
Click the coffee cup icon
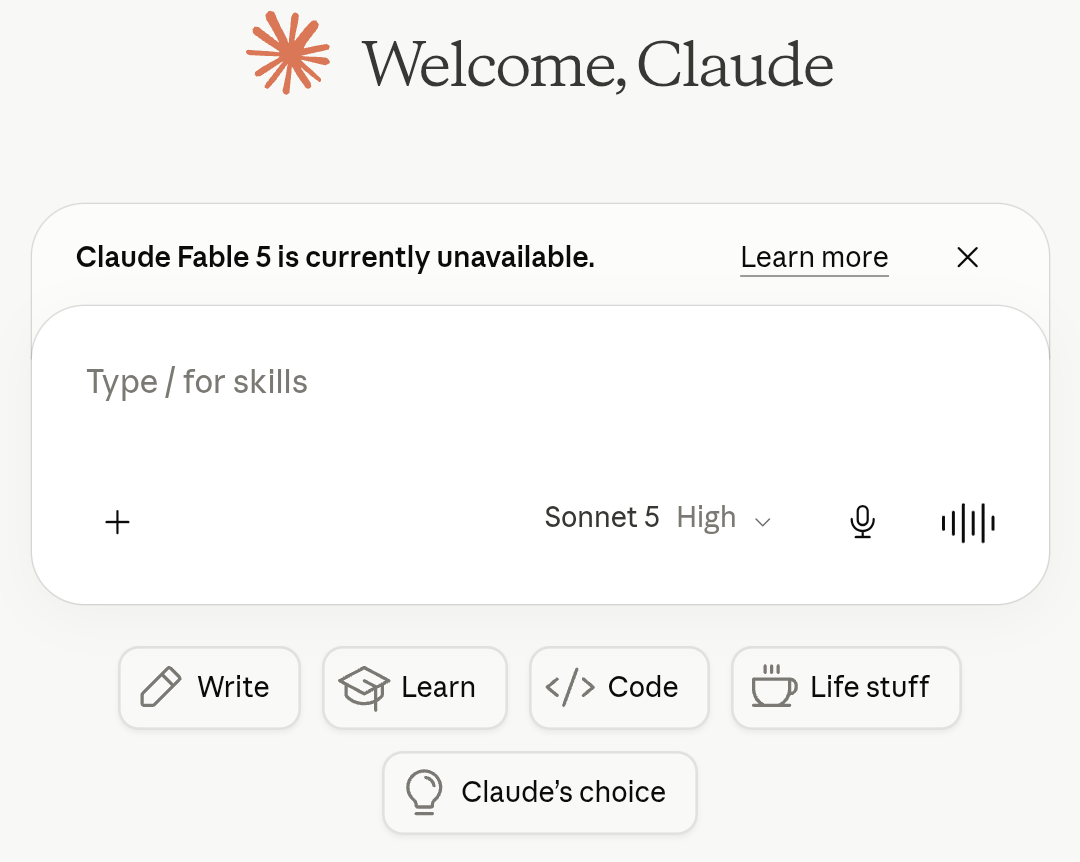coord(774,686)
